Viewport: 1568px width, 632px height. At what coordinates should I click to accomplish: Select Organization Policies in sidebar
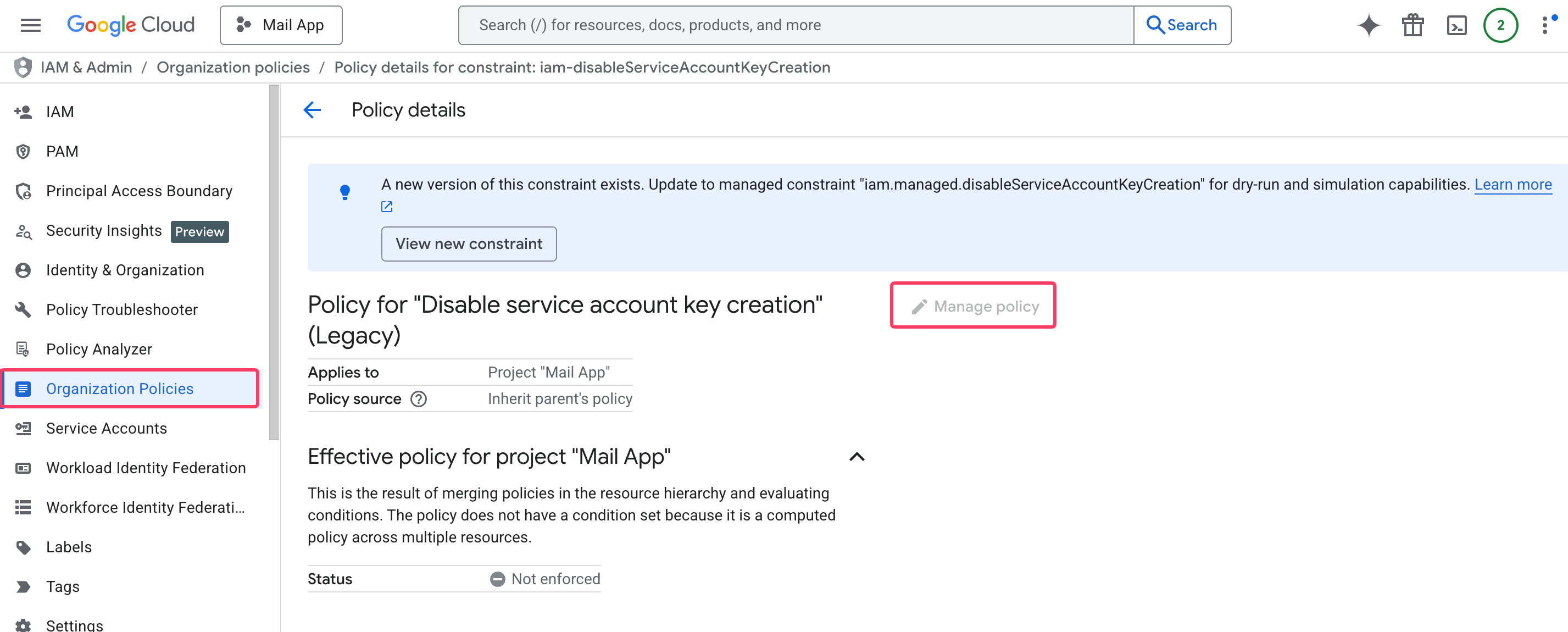pos(119,389)
